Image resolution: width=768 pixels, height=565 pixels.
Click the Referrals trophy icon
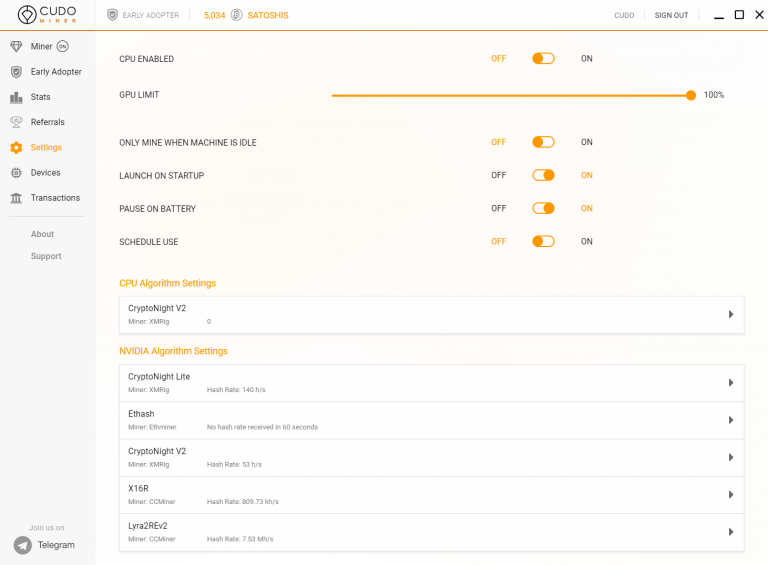(16, 122)
